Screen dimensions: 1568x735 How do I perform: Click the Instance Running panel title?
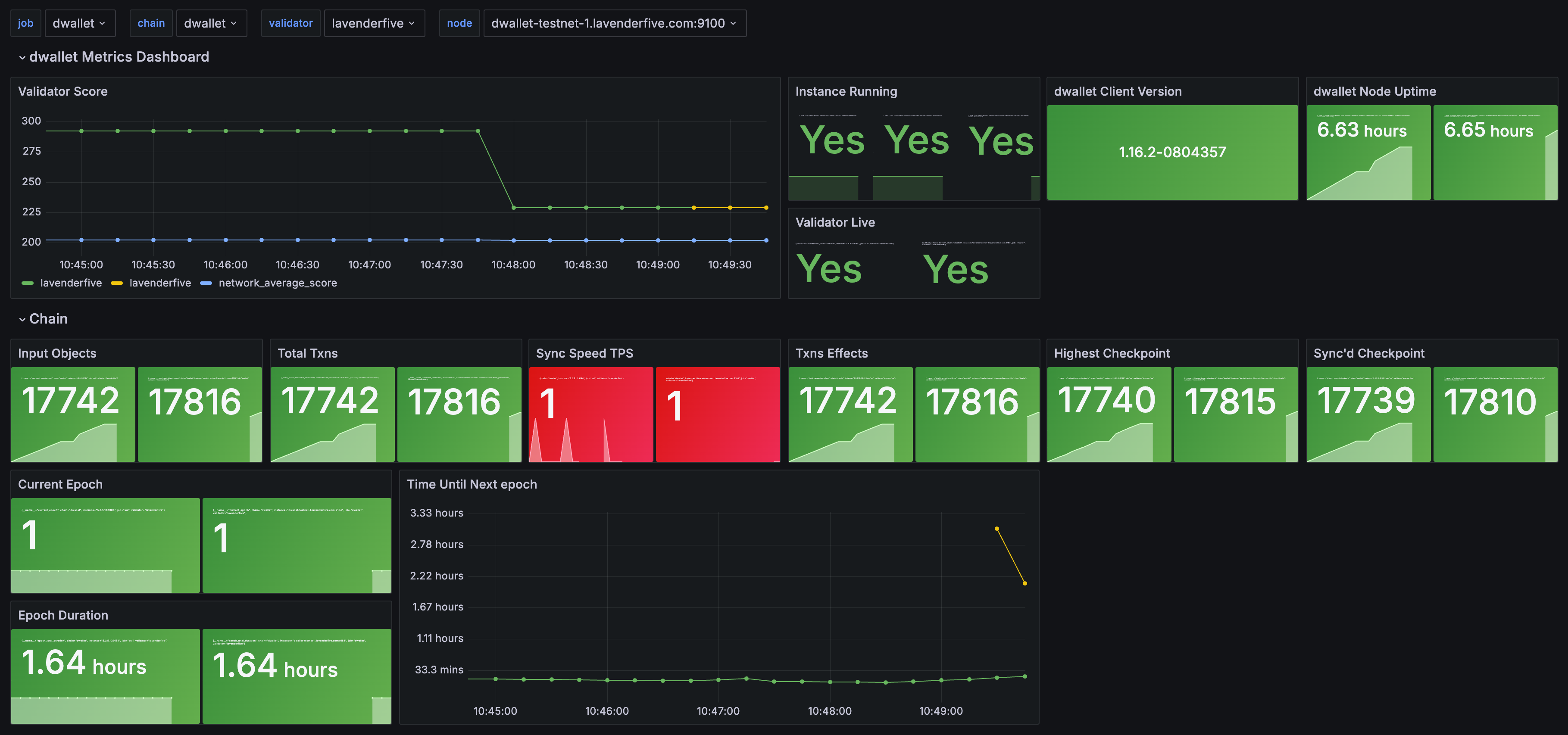coord(846,91)
